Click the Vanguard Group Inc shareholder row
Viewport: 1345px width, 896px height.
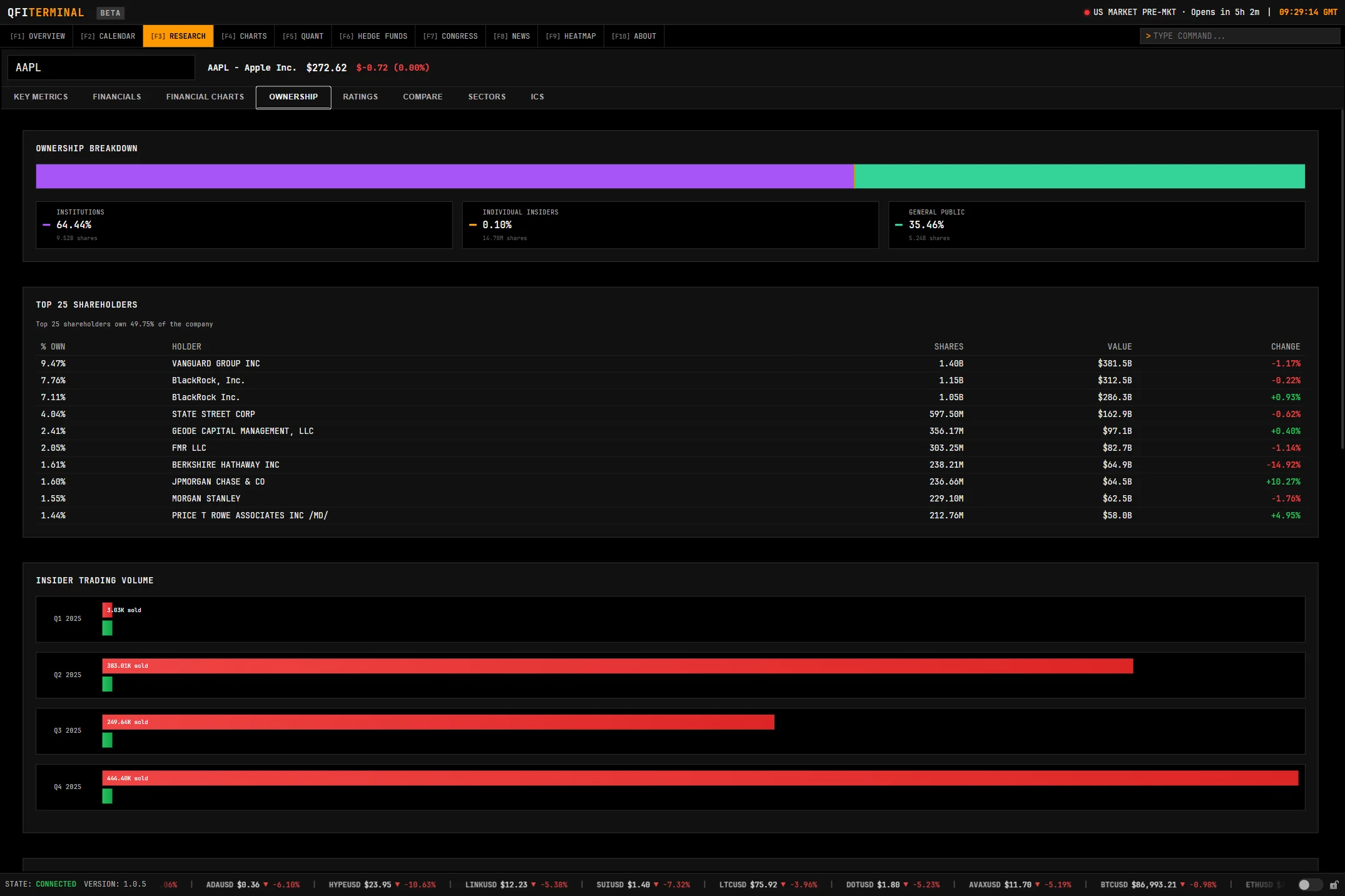(x=216, y=364)
